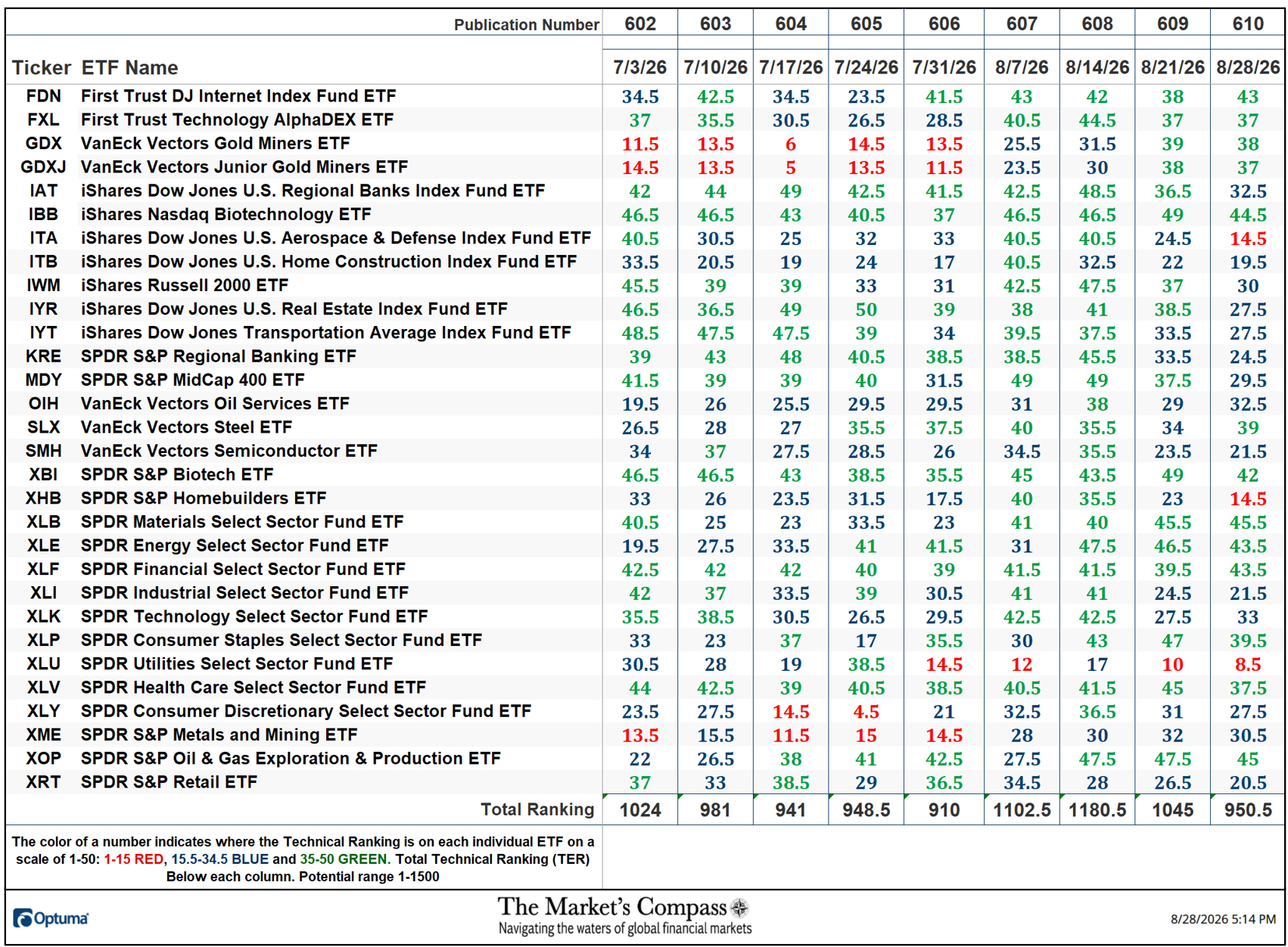
Task: Select the KRE ticker
Action: pos(43,356)
